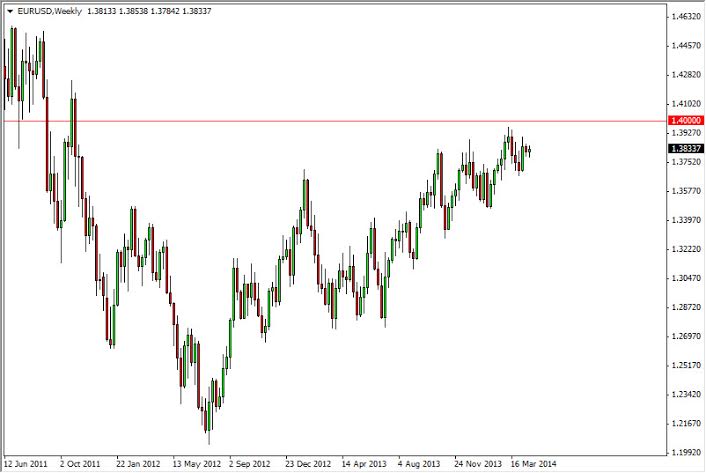Click the 16 Mar 2014 date label

533,464
